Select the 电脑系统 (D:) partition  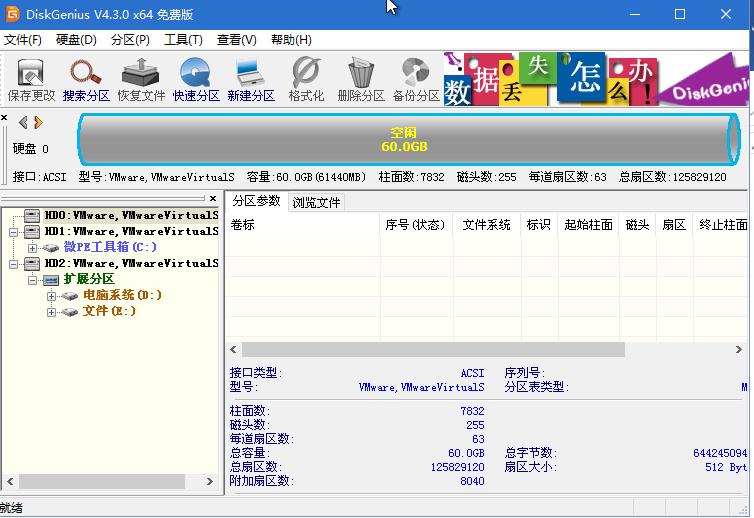[x=122, y=295]
